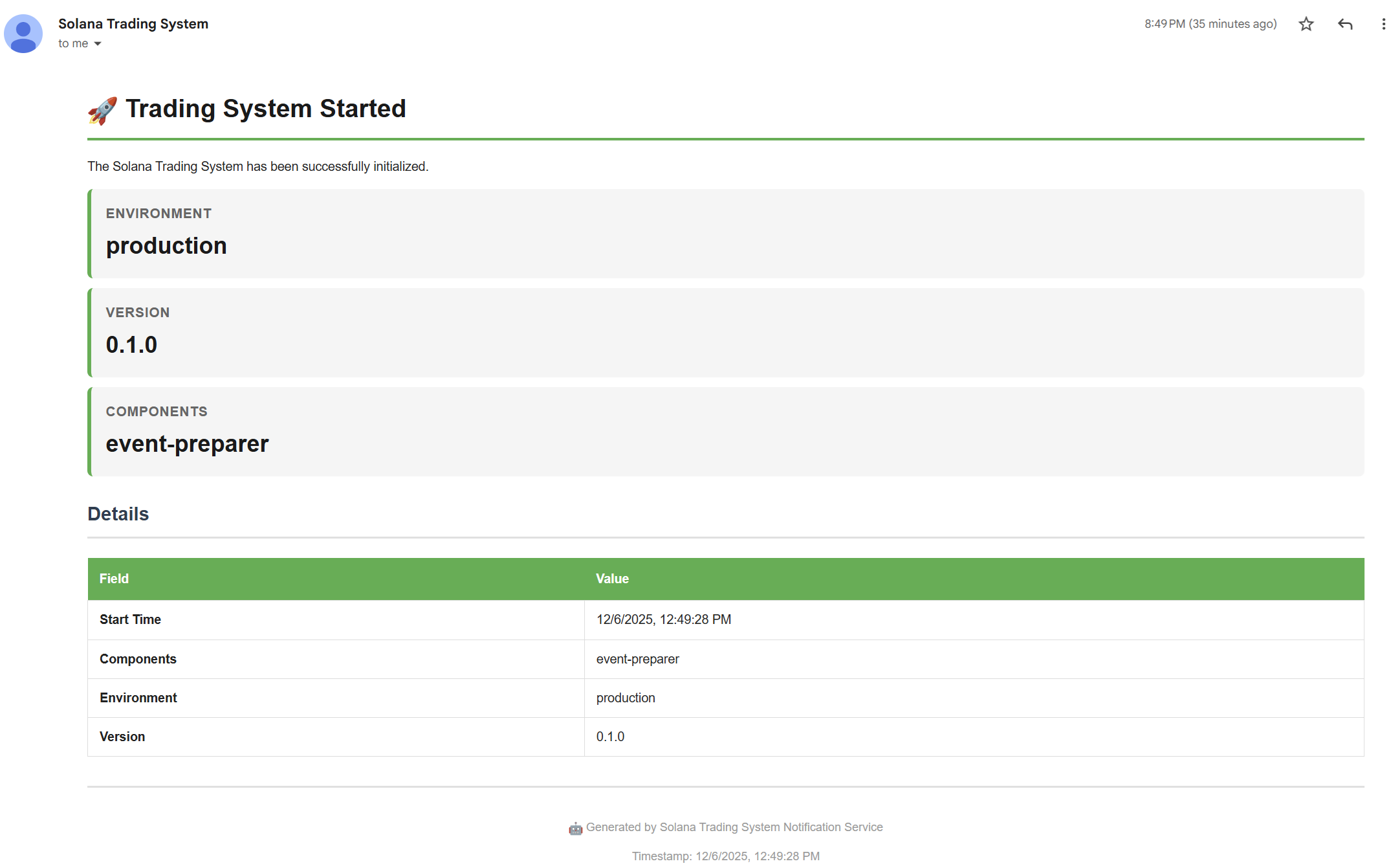Click the sender's profile avatar
Image resolution: width=1400 pixels, height=868 pixels.
coord(23,33)
